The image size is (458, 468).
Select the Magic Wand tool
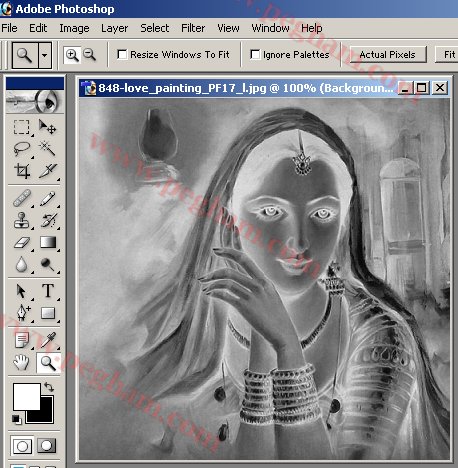(x=47, y=149)
